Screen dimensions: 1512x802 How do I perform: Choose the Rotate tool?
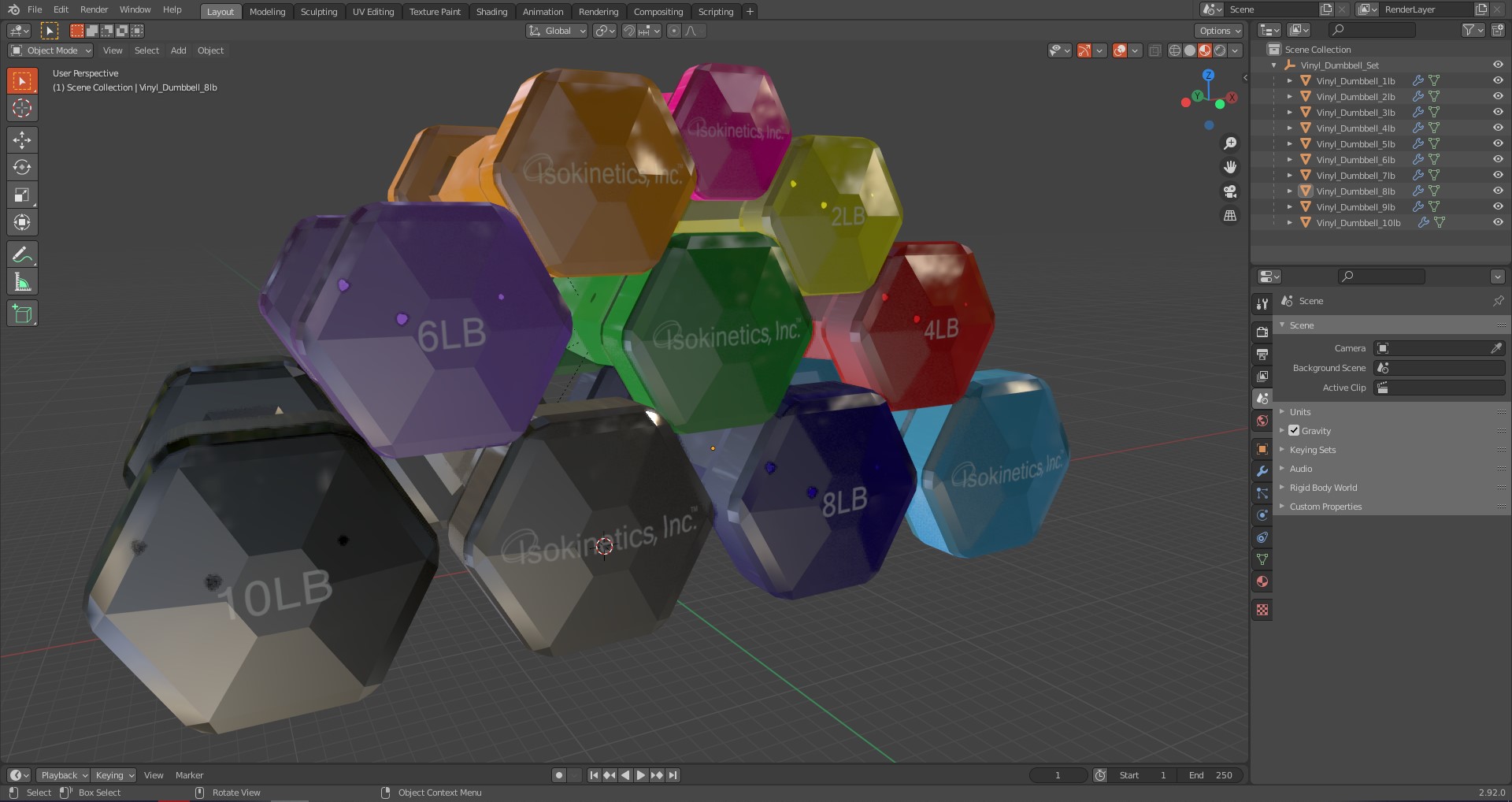click(22, 167)
